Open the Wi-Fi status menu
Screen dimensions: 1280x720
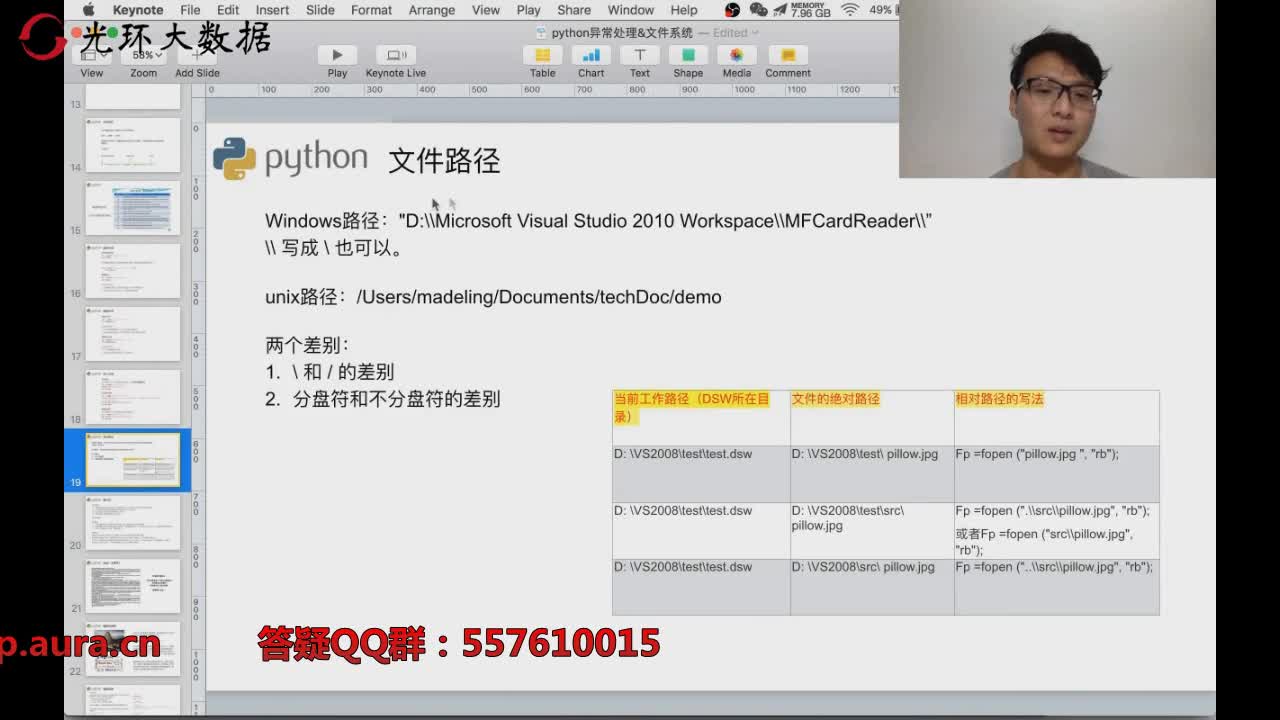(x=849, y=9)
